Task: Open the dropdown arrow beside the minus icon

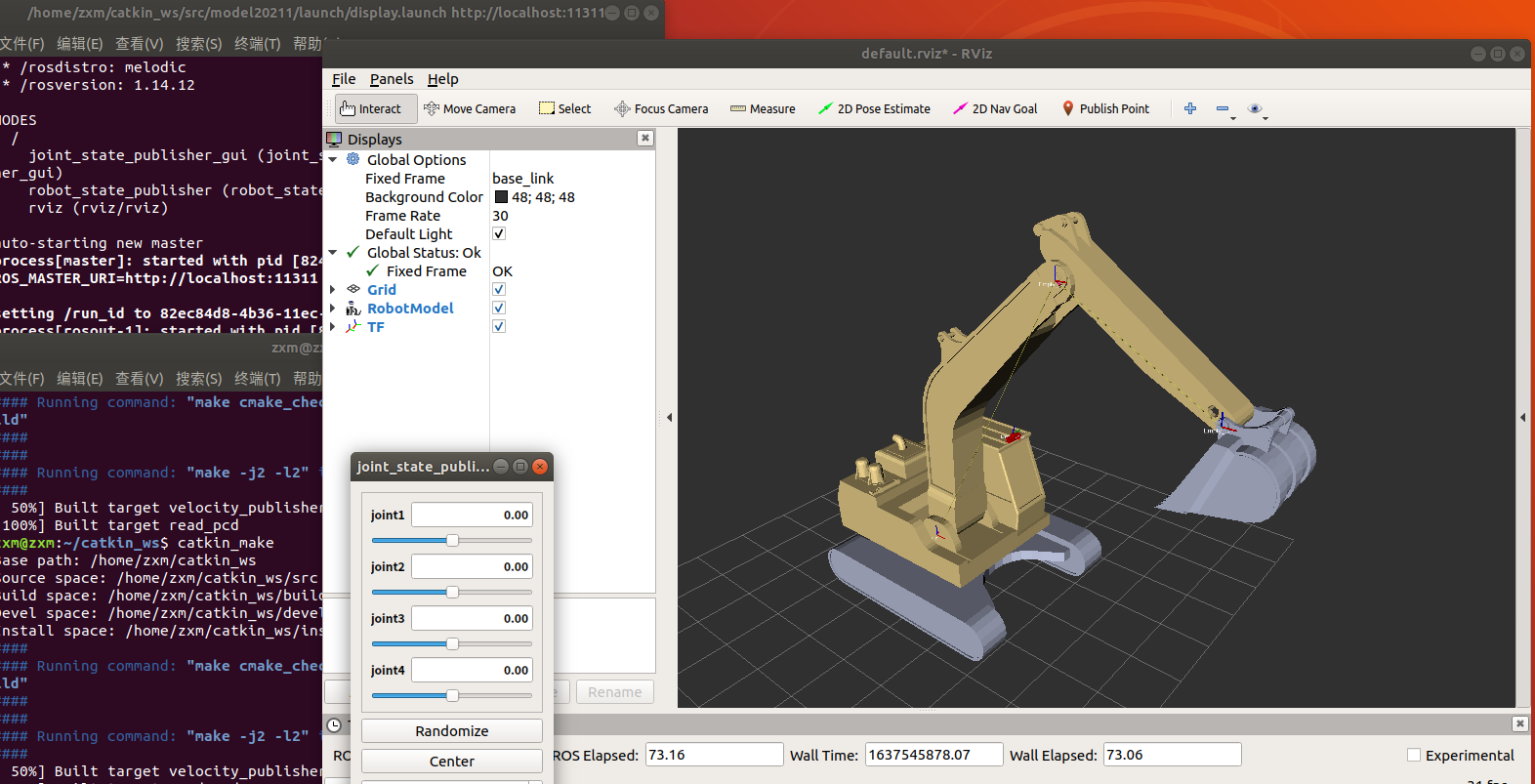Action: (1233, 118)
